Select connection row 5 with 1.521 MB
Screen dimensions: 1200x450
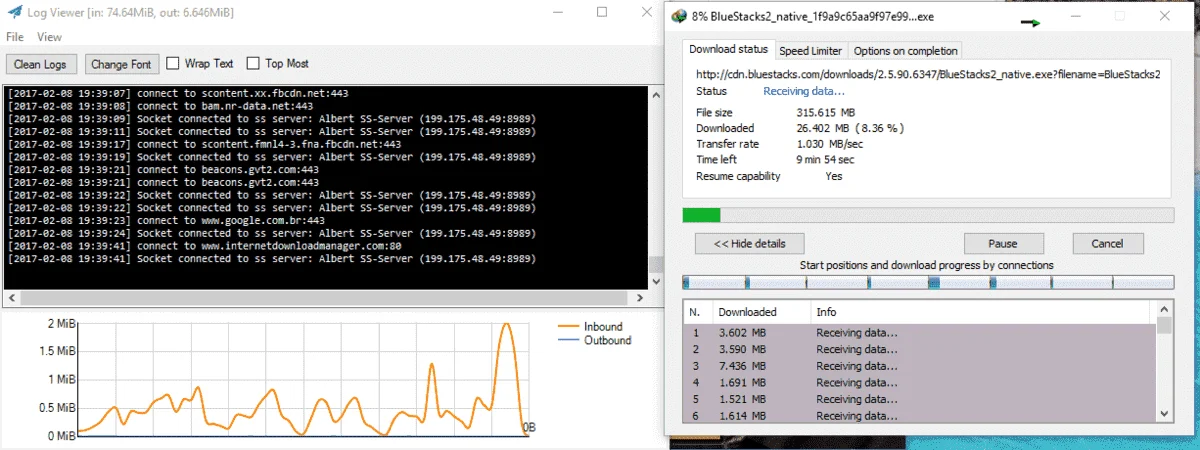920,398
